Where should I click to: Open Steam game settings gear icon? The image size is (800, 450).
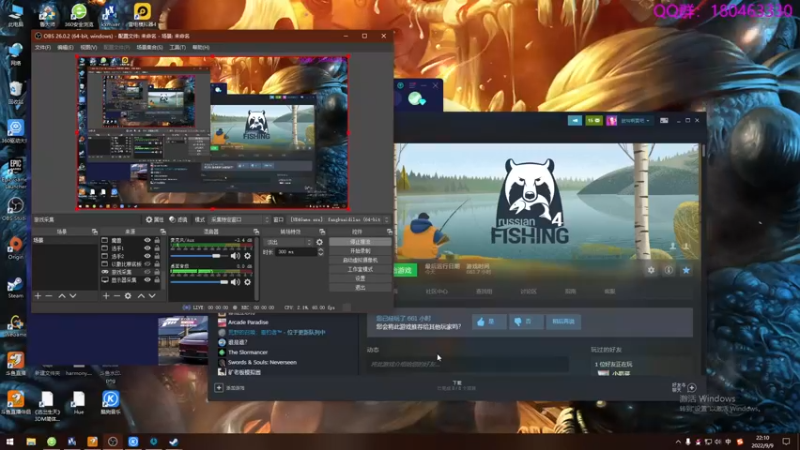click(651, 270)
